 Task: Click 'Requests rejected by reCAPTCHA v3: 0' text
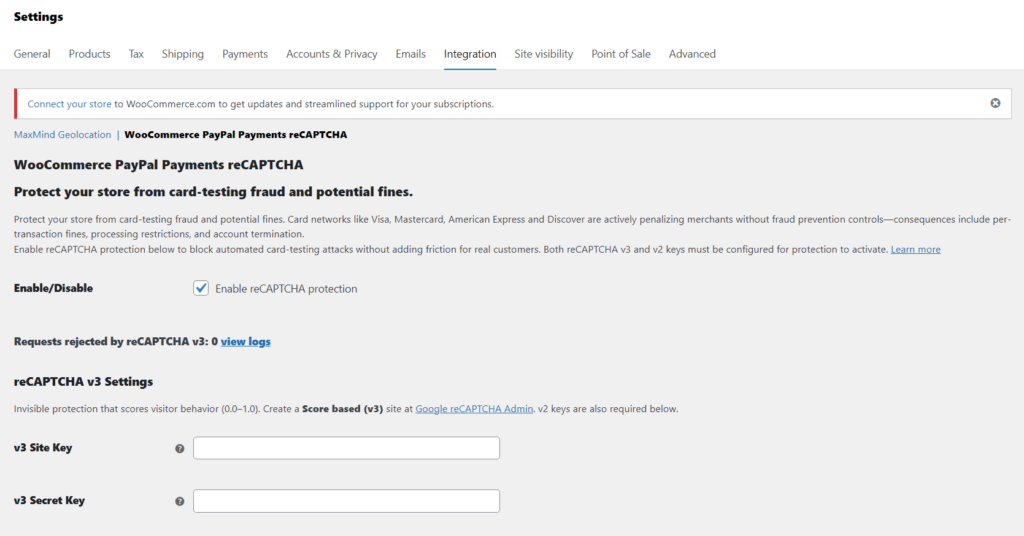tap(116, 341)
